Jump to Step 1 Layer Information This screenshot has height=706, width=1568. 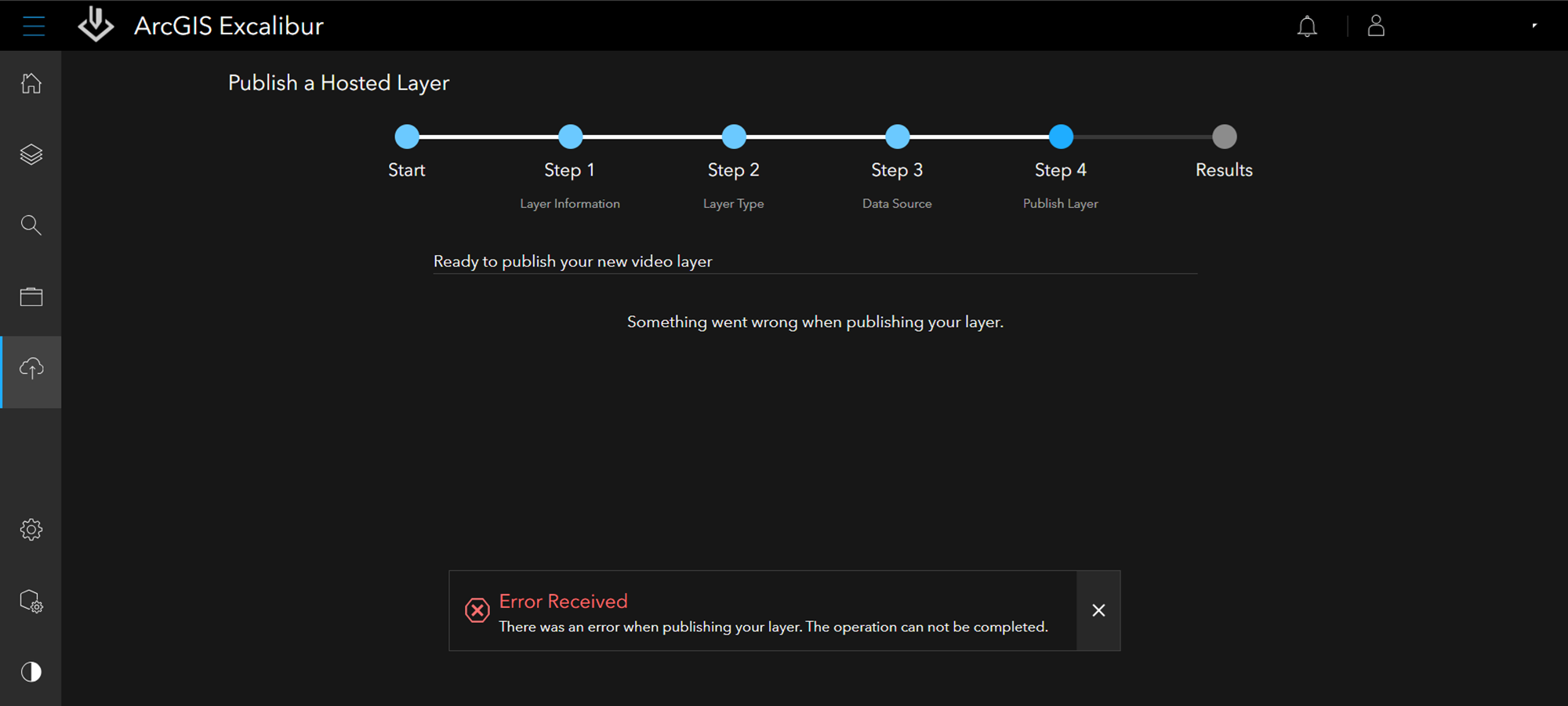point(570,136)
